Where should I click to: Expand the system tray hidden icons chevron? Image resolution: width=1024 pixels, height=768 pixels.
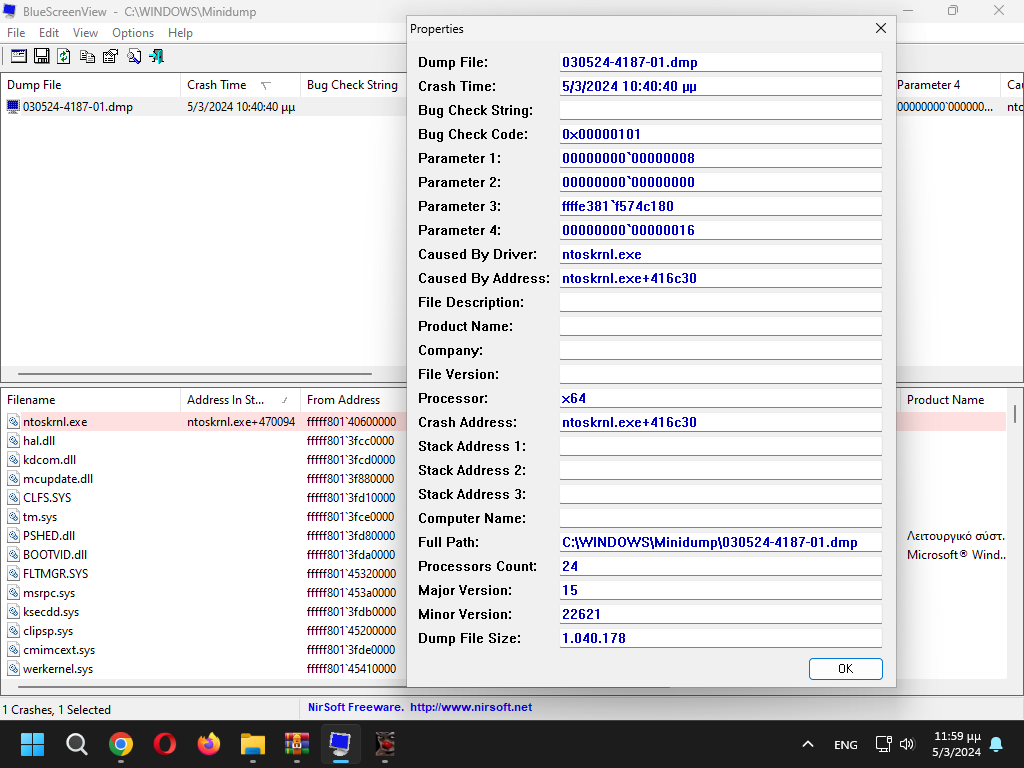click(808, 745)
